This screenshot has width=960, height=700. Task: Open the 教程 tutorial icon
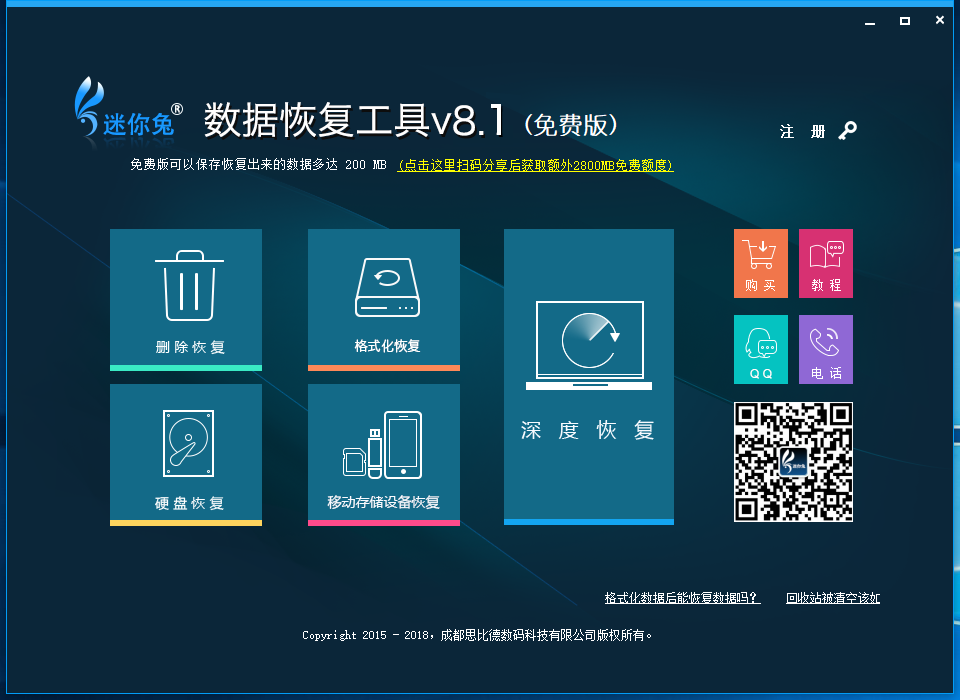825,263
